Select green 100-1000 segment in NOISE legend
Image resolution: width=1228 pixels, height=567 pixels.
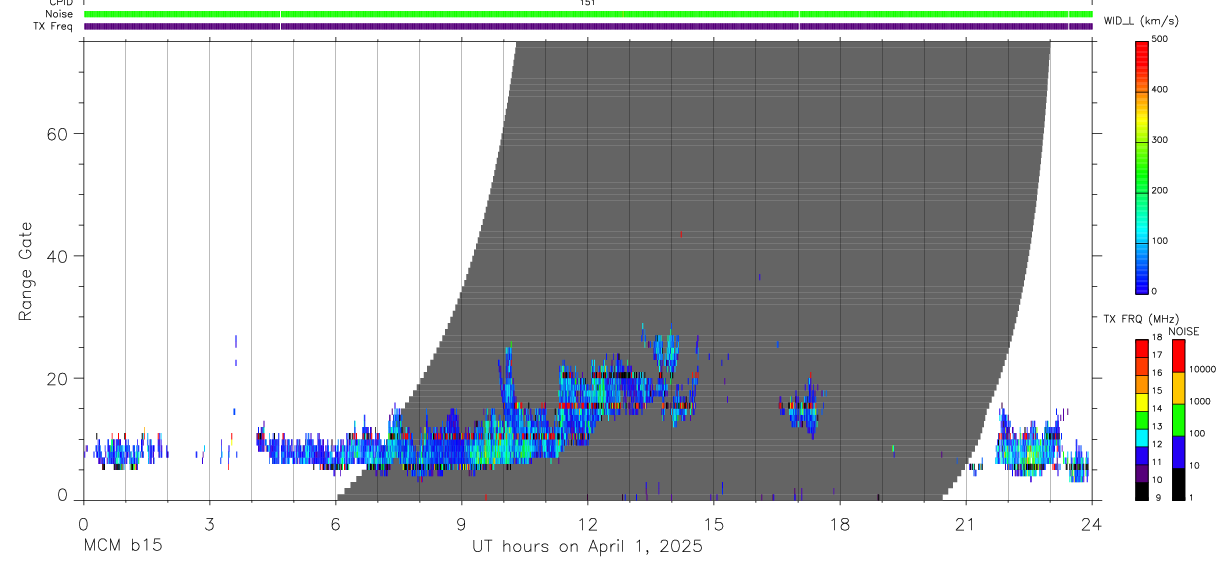[x=1178, y=419]
